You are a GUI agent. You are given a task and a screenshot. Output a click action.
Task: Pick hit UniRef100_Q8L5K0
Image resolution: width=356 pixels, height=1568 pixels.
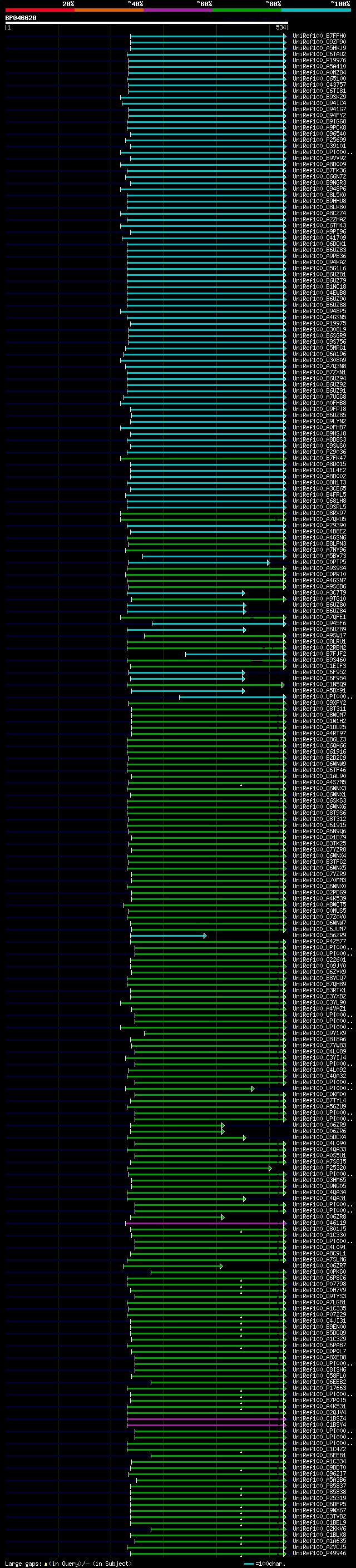319,195
